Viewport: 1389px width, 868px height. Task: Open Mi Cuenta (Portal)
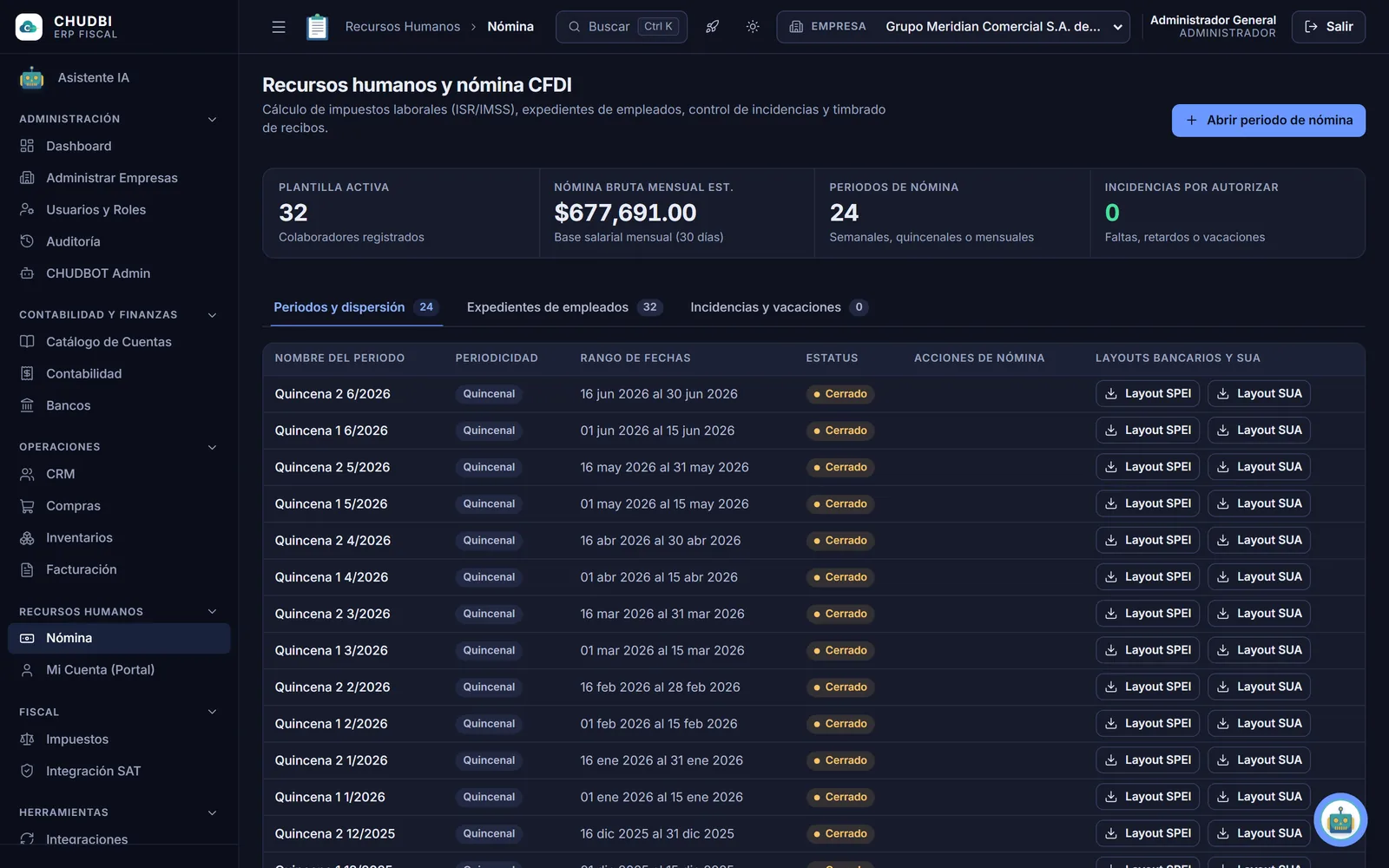click(119, 670)
